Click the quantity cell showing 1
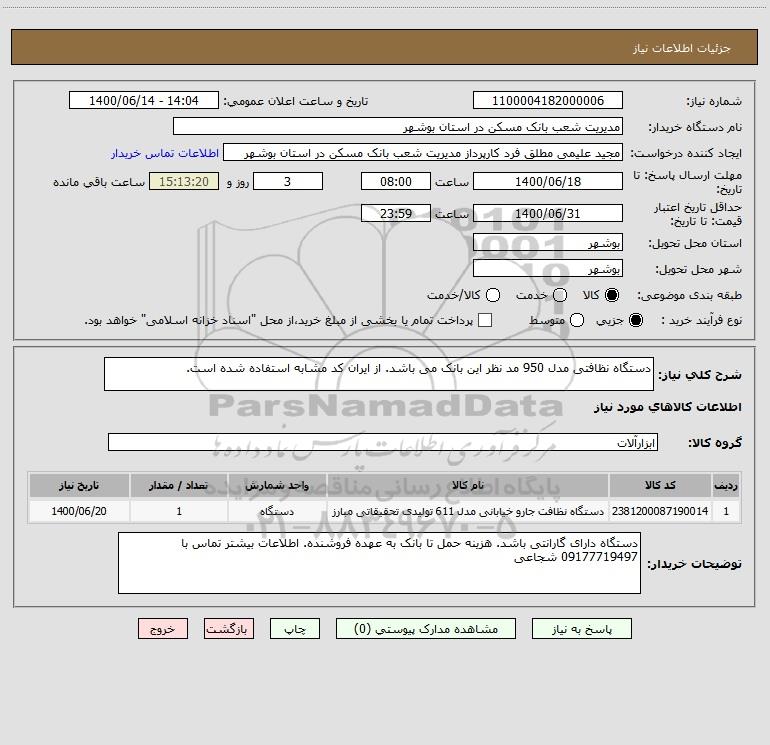This screenshot has width=770, height=745. click(x=179, y=511)
